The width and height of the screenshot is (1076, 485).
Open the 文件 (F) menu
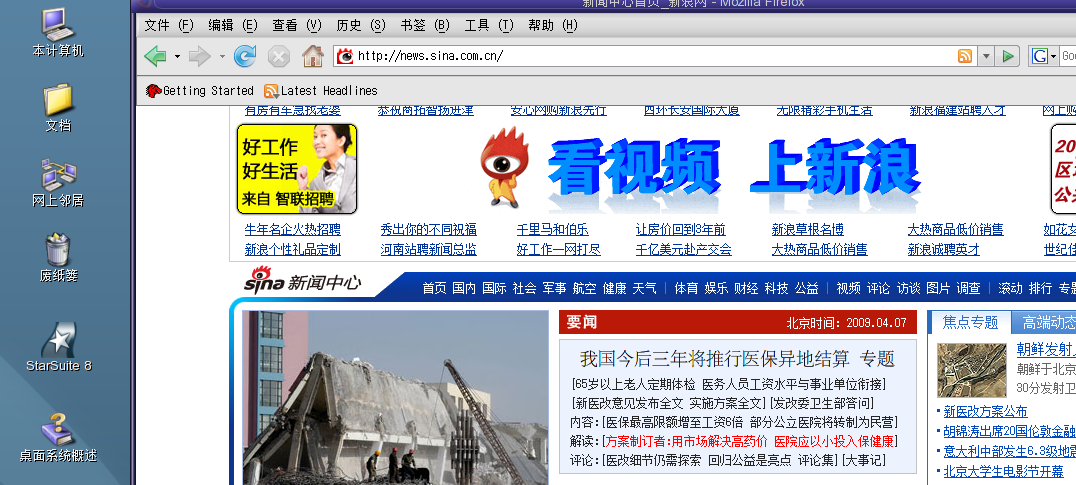[169, 25]
